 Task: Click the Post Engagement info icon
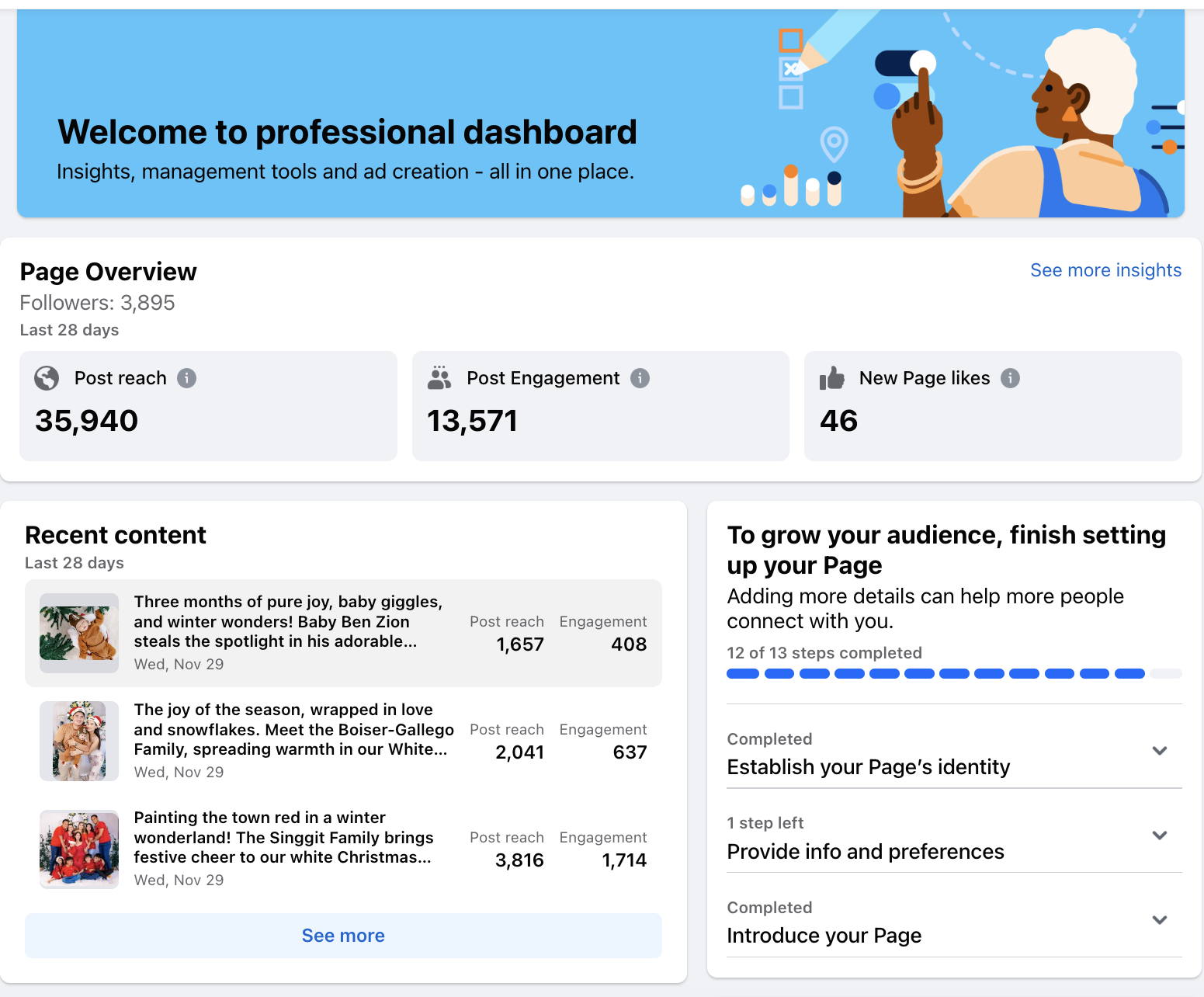pyautogui.click(x=640, y=378)
